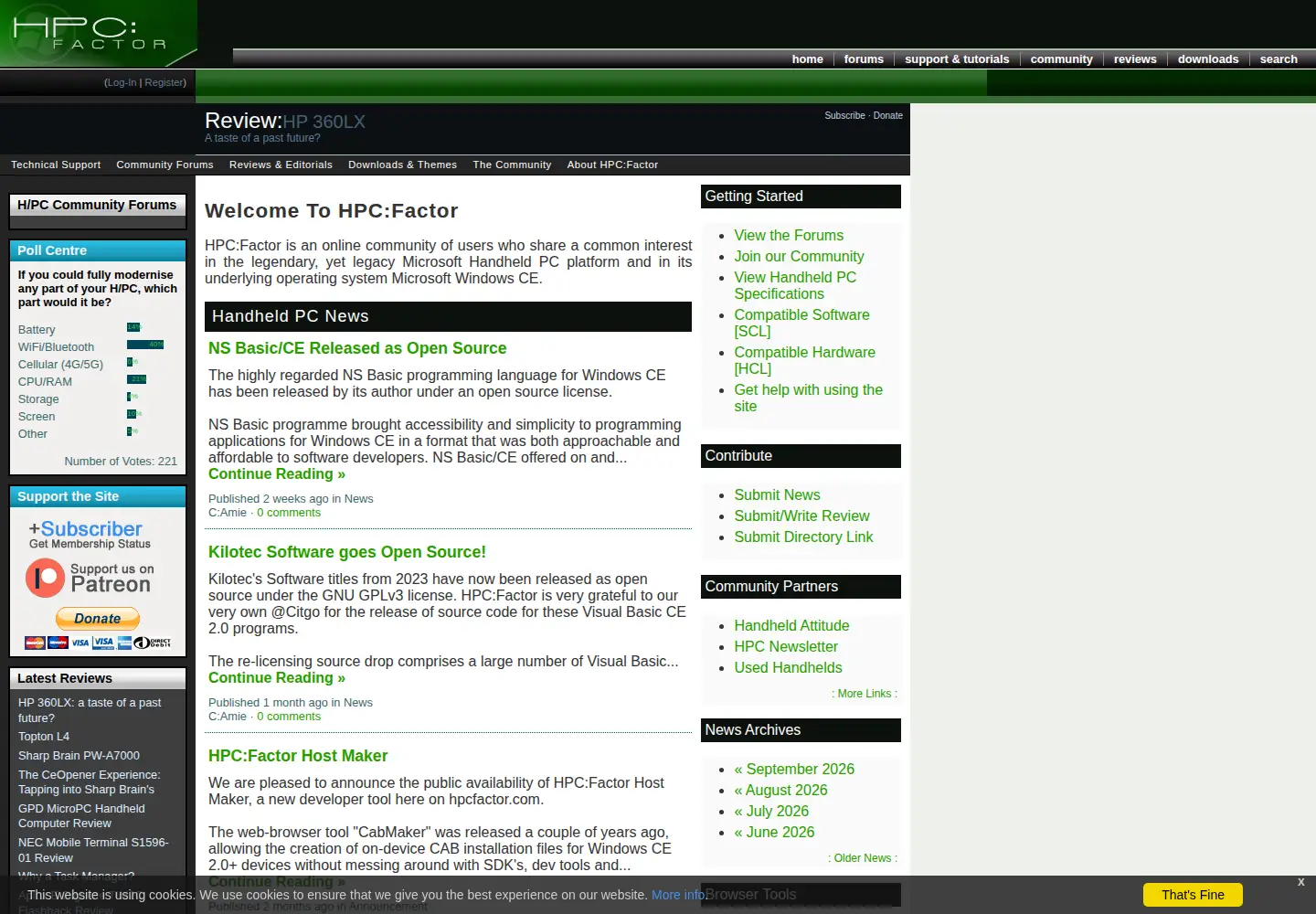Click the More info cookie link

(678, 895)
